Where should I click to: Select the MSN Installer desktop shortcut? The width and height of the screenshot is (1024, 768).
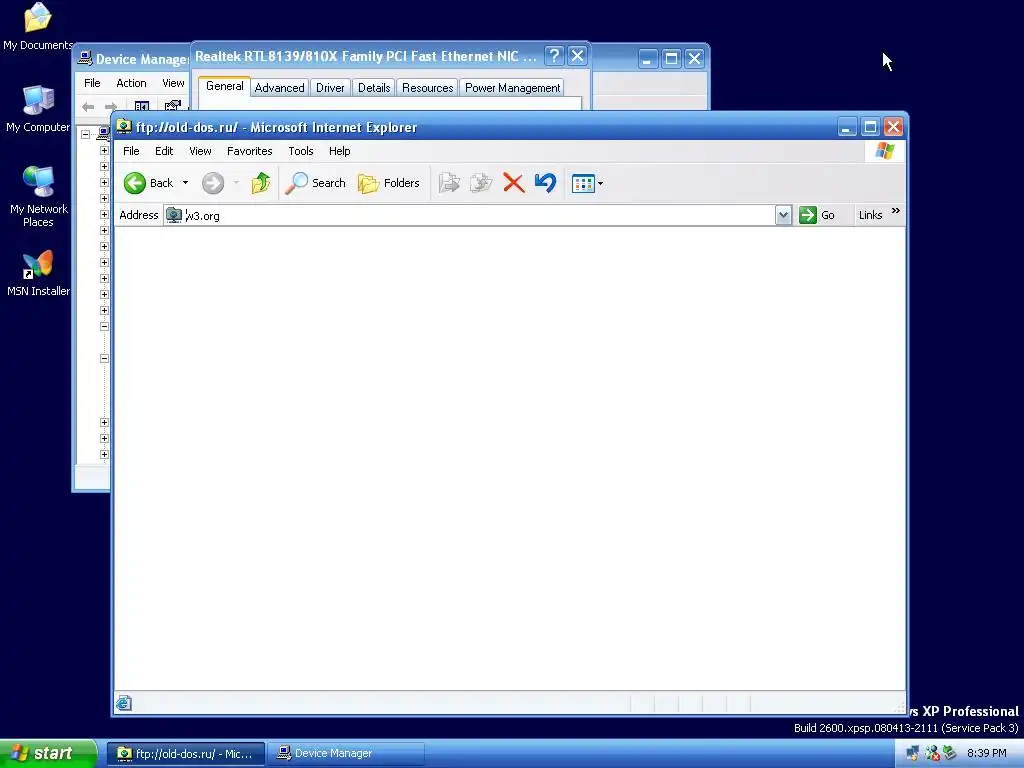[x=38, y=274]
